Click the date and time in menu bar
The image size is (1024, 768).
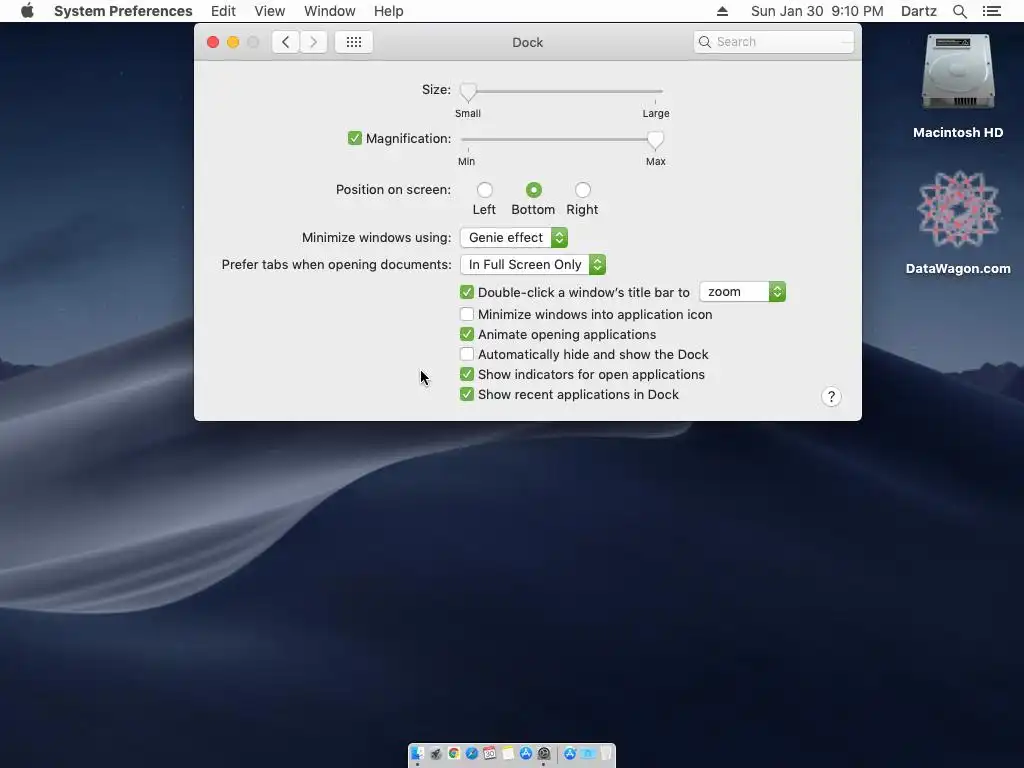[817, 11]
